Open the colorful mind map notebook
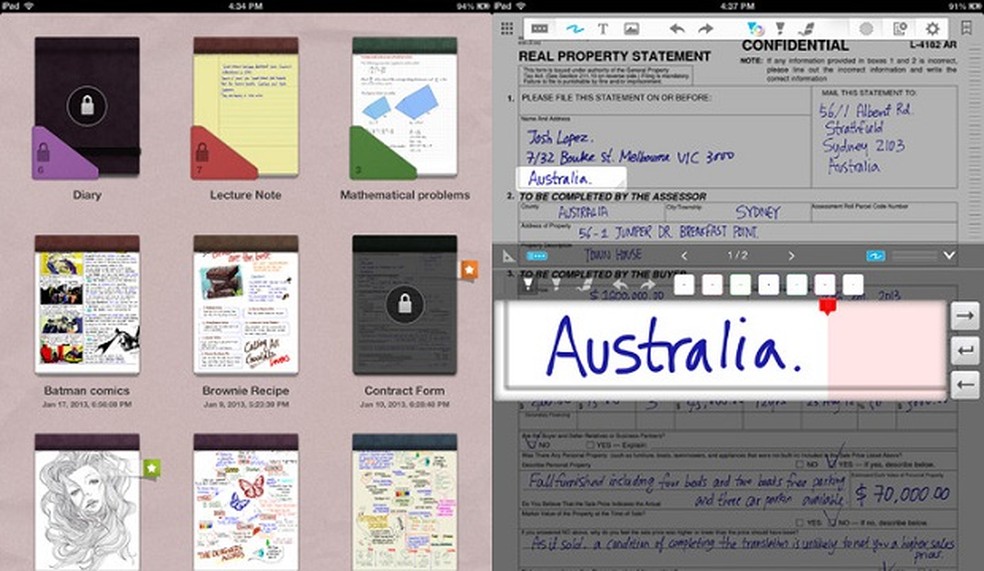Screen dimensions: 984x571 (x=405, y=502)
